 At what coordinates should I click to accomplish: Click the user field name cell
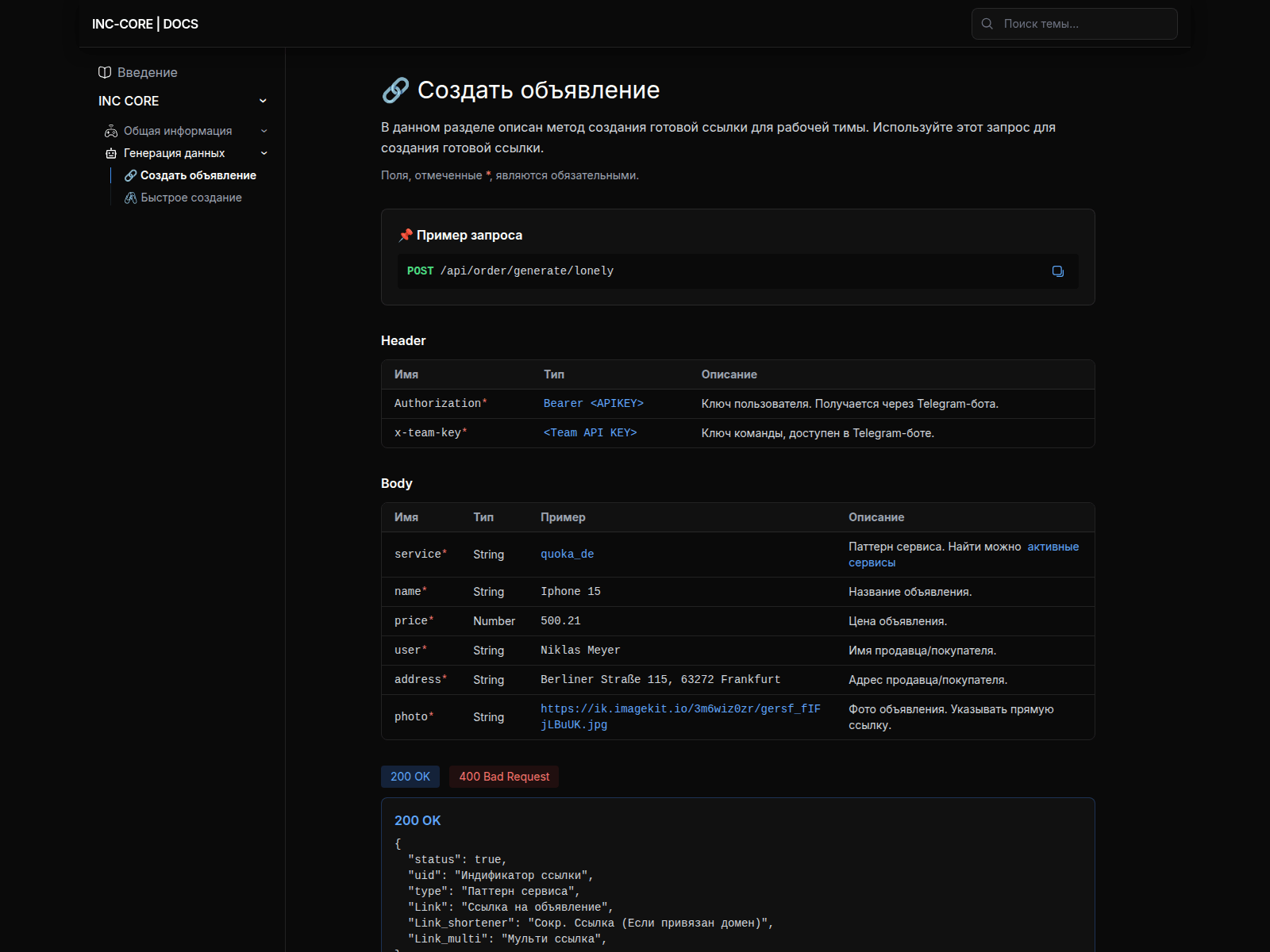411,651
